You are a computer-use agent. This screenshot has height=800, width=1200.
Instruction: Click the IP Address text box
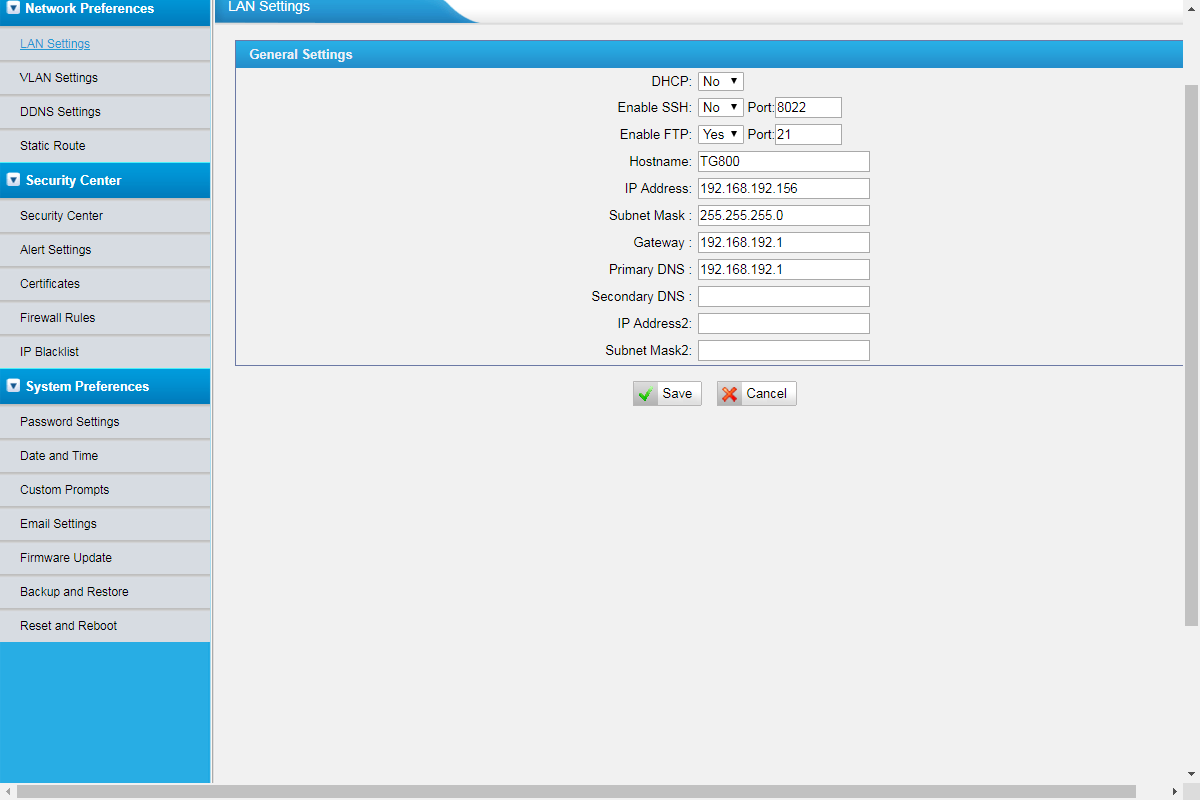coord(783,188)
